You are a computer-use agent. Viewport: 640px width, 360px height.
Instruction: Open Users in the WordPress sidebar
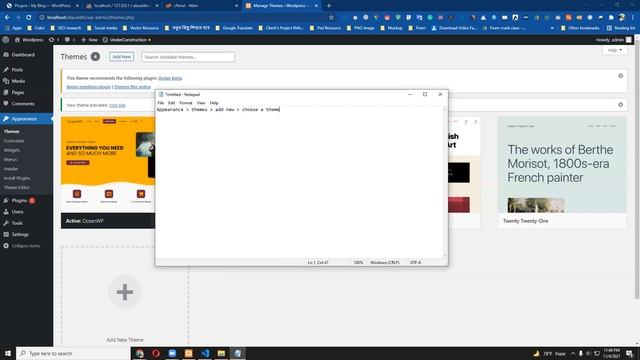point(18,212)
